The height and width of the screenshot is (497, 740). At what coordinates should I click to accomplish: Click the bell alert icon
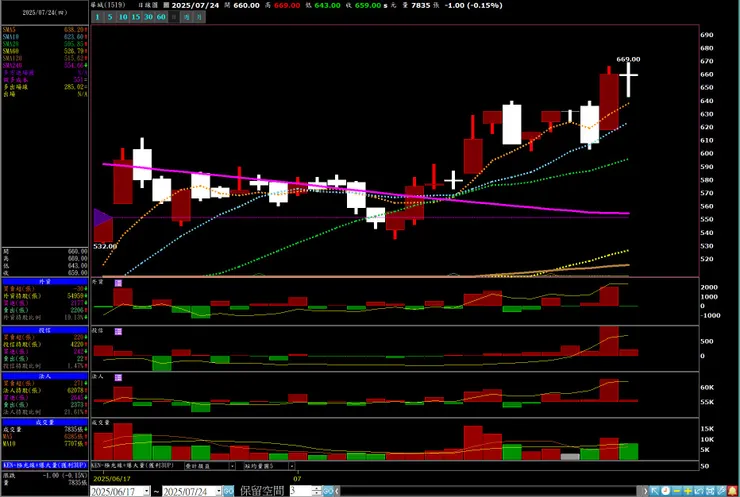click(x=732, y=491)
